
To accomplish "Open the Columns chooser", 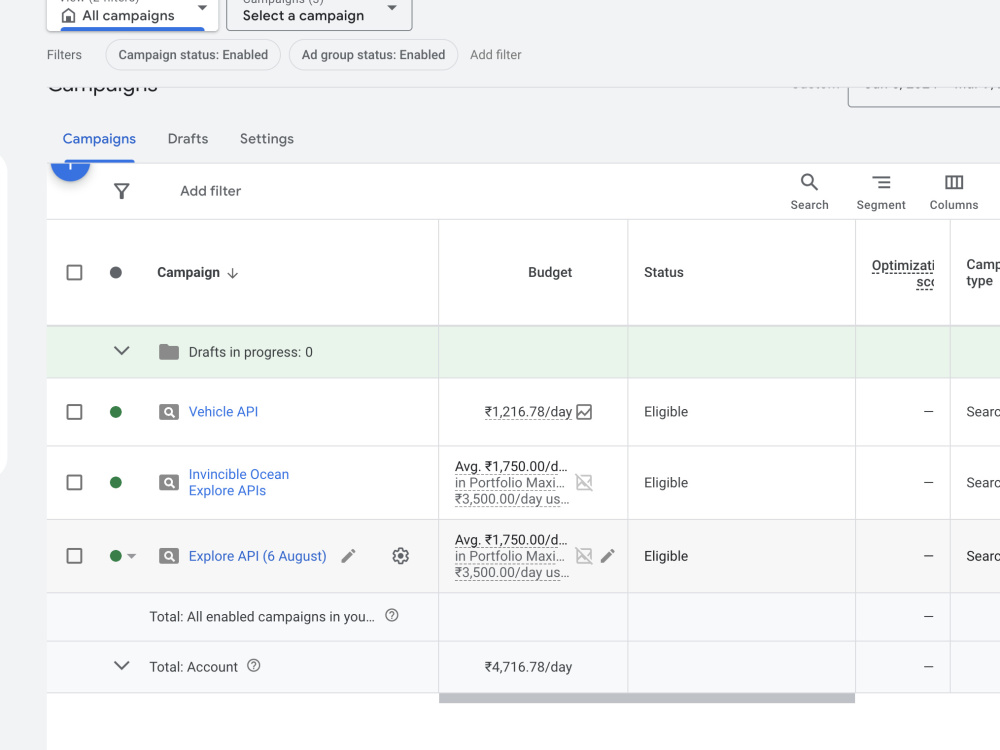I will click(953, 191).
